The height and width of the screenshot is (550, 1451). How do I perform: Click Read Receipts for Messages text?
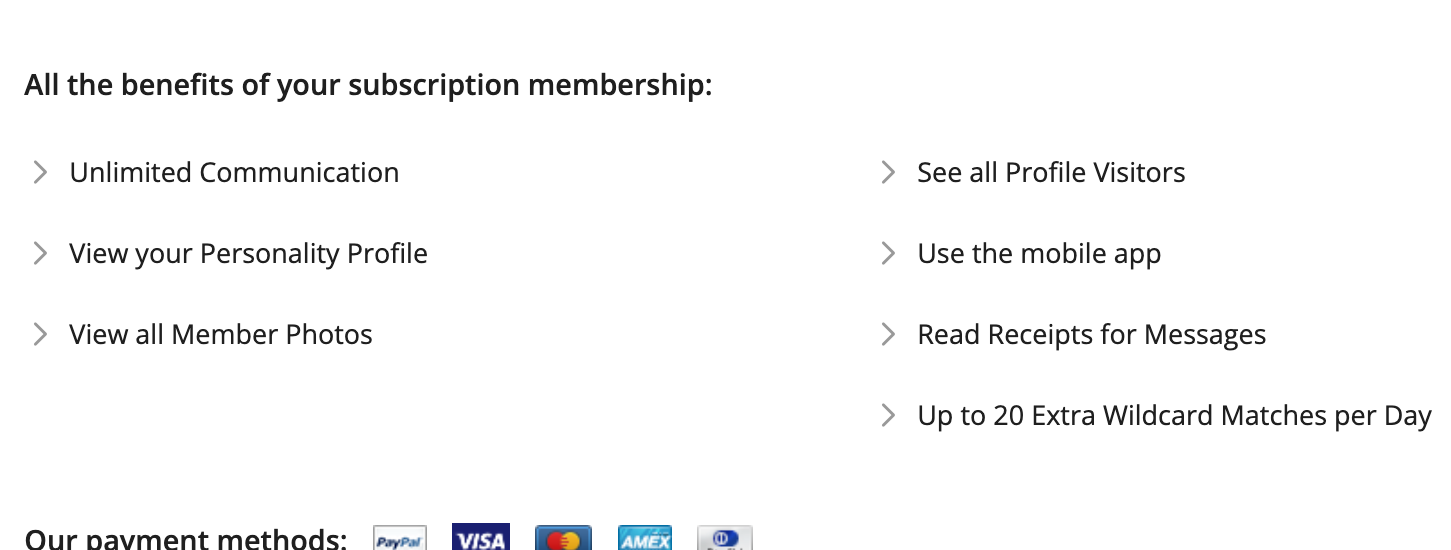pos(1092,334)
